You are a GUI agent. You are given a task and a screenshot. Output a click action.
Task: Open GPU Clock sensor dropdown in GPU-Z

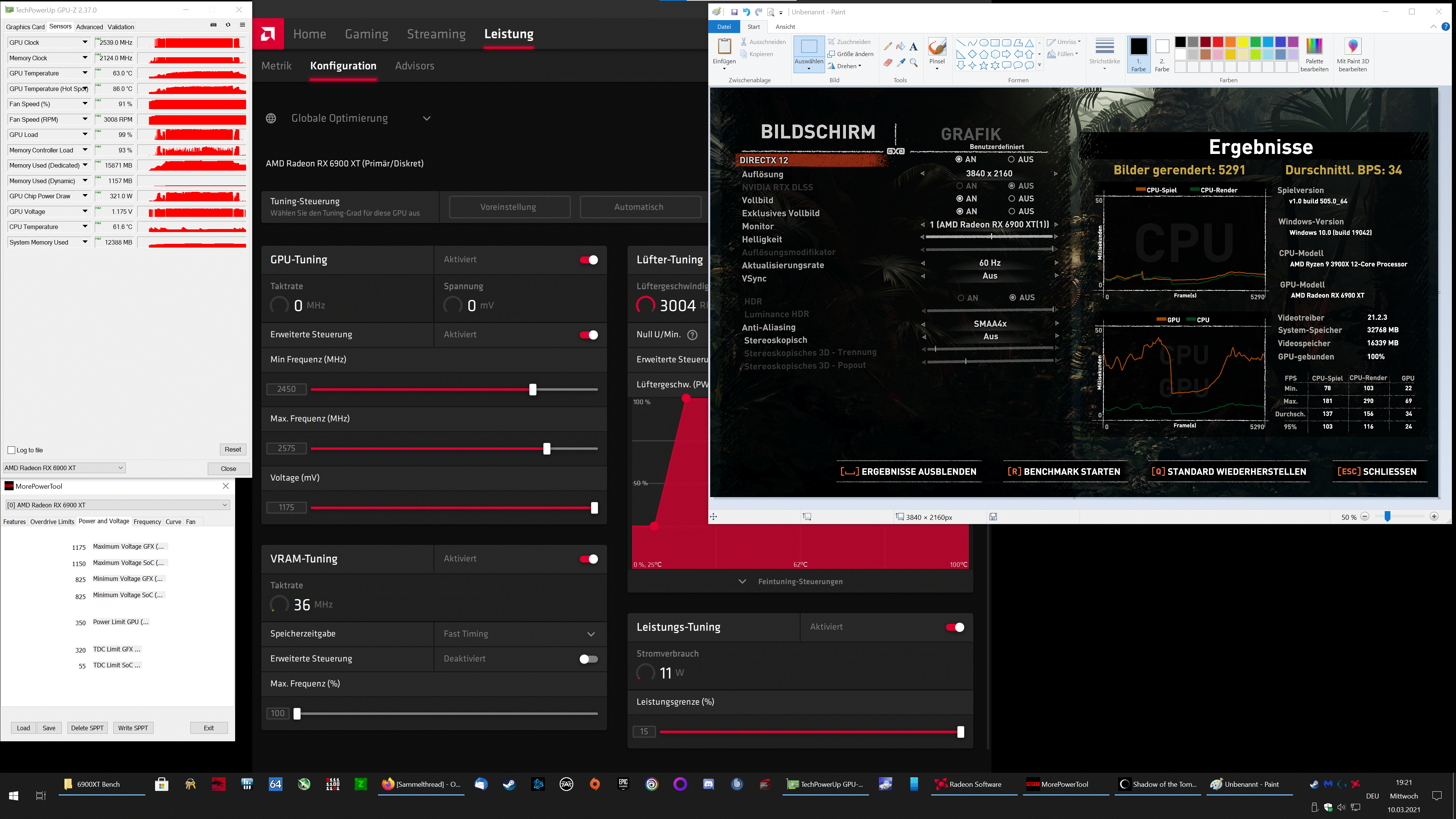(85, 42)
